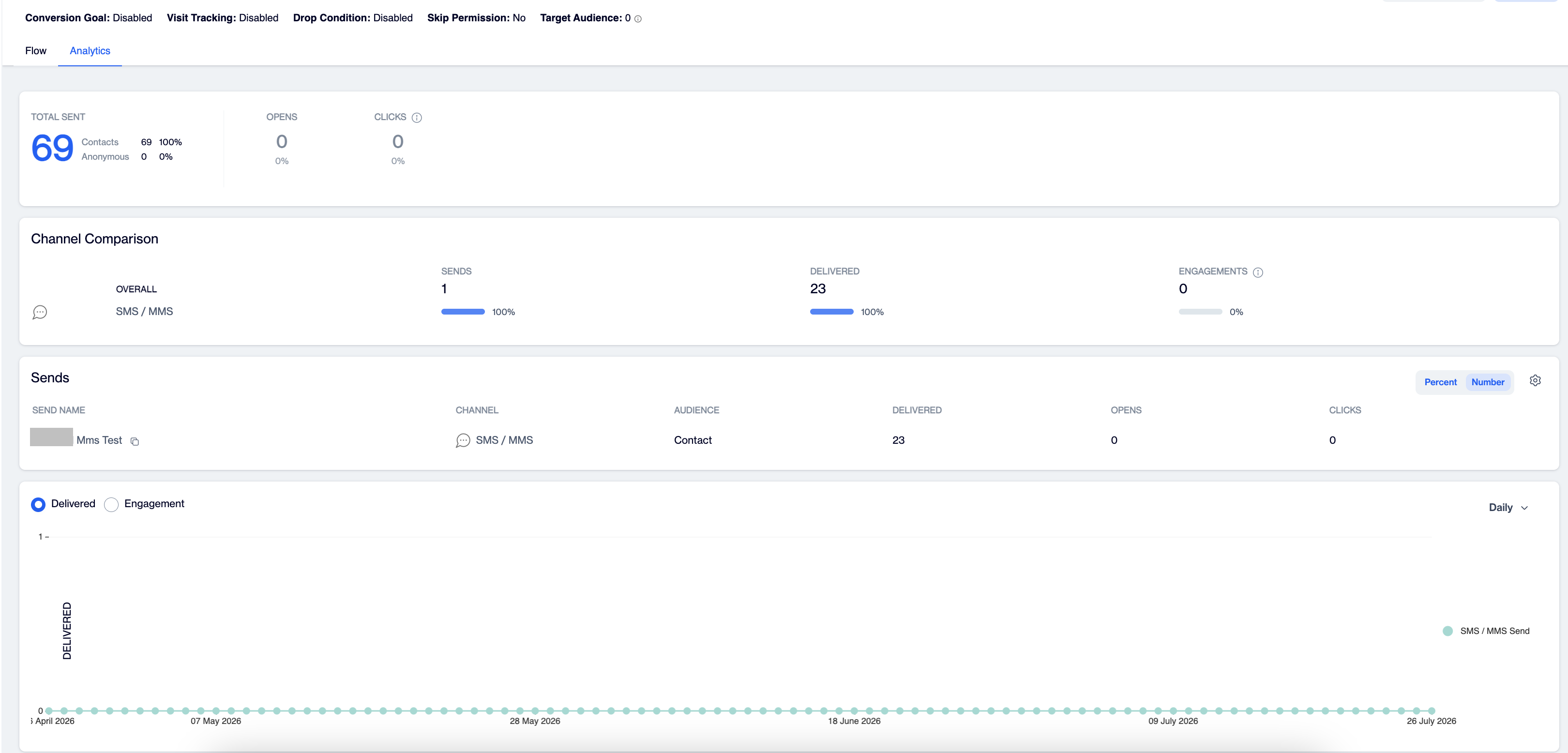Click the SMS / MMS icon in Sends row
The height and width of the screenshot is (753, 1568).
click(x=463, y=441)
